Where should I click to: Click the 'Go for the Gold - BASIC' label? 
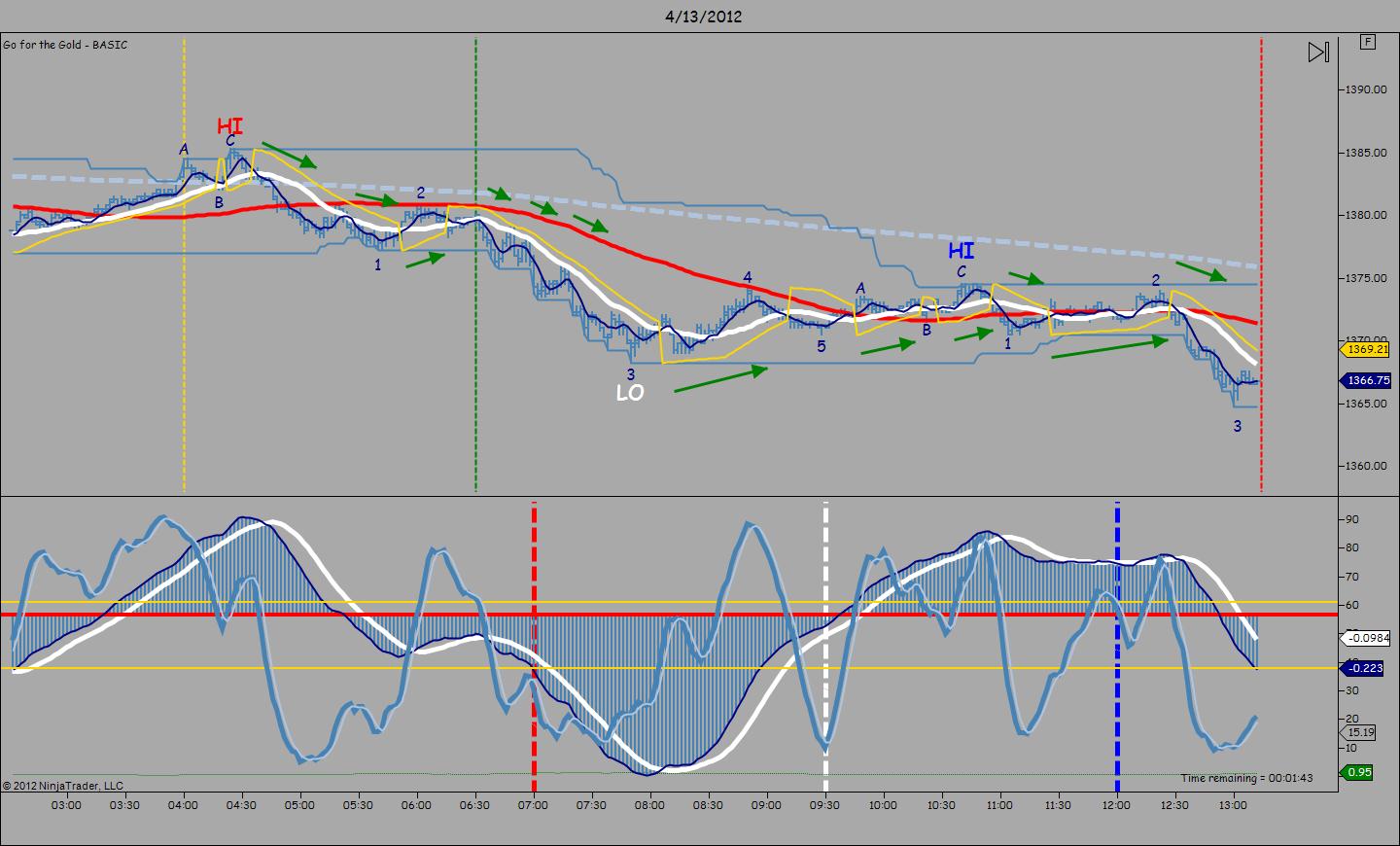(x=65, y=45)
